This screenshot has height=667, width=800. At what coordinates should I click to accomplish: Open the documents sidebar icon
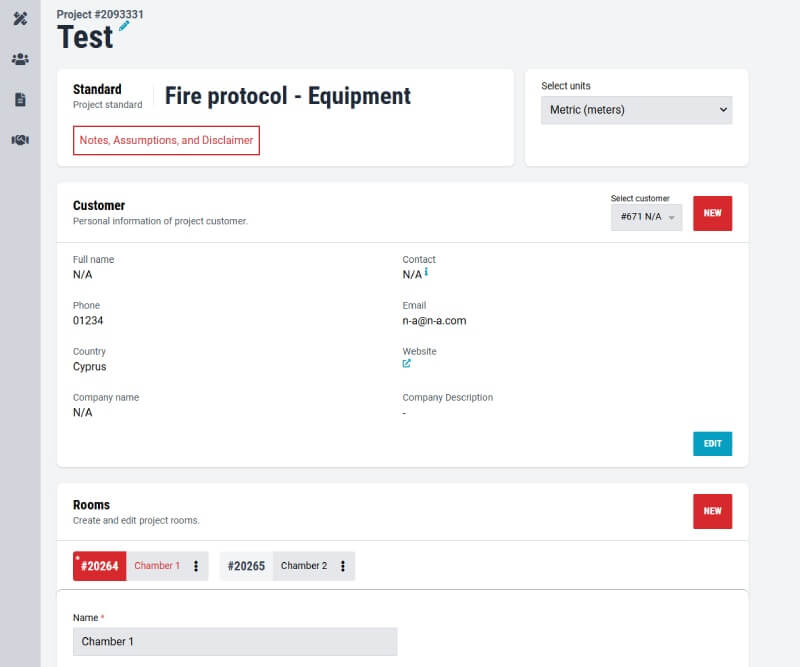(19, 100)
